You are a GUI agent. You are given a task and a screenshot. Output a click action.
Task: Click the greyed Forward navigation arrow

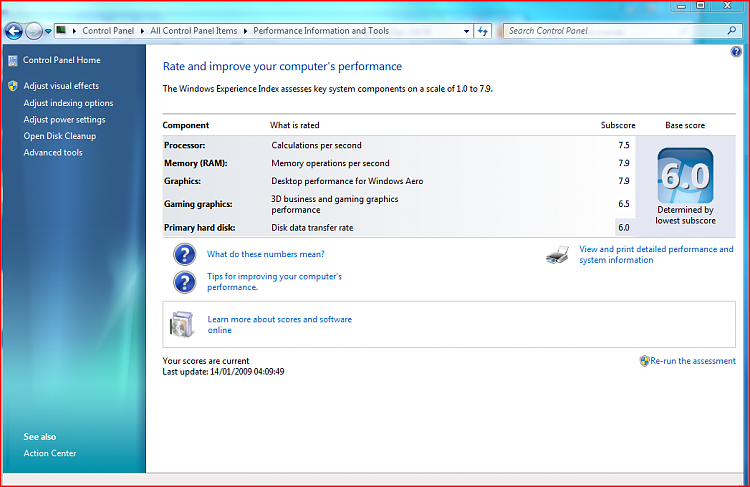click(33, 32)
